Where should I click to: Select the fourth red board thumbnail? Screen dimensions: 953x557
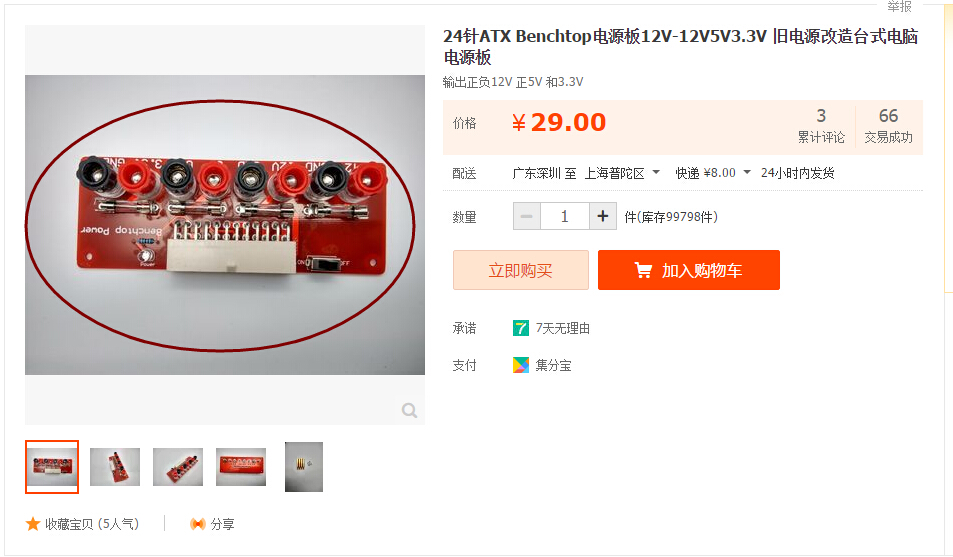241,467
